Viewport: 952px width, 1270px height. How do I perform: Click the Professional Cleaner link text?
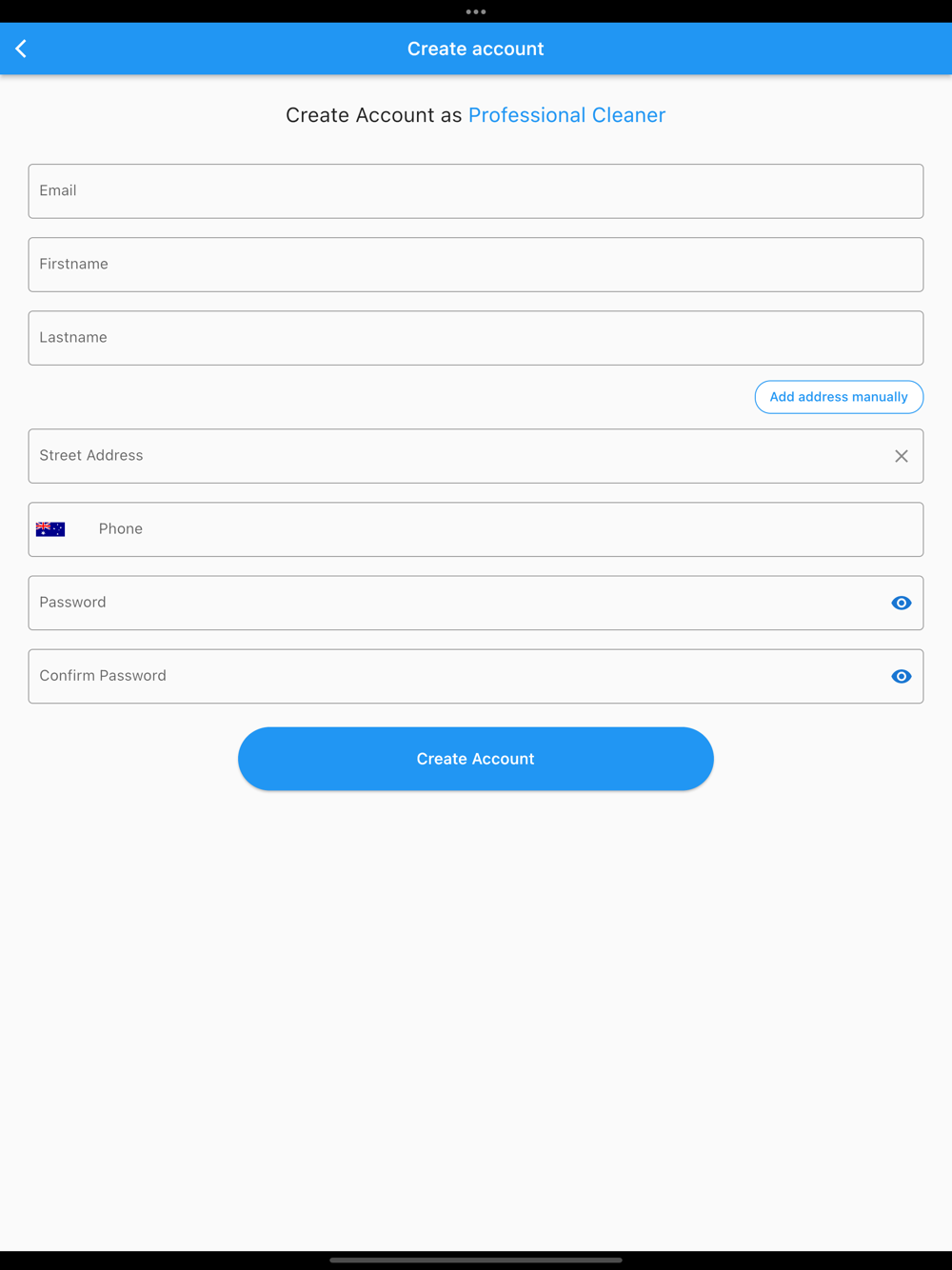point(566,115)
